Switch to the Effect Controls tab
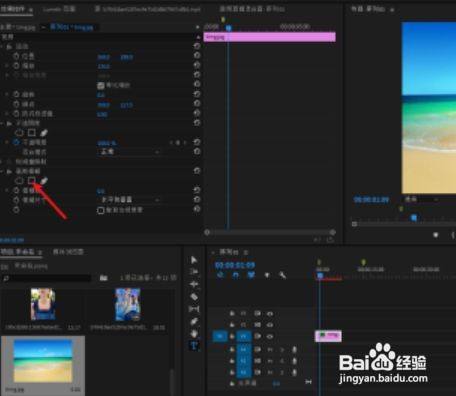456x396 pixels. (x=16, y=9)
